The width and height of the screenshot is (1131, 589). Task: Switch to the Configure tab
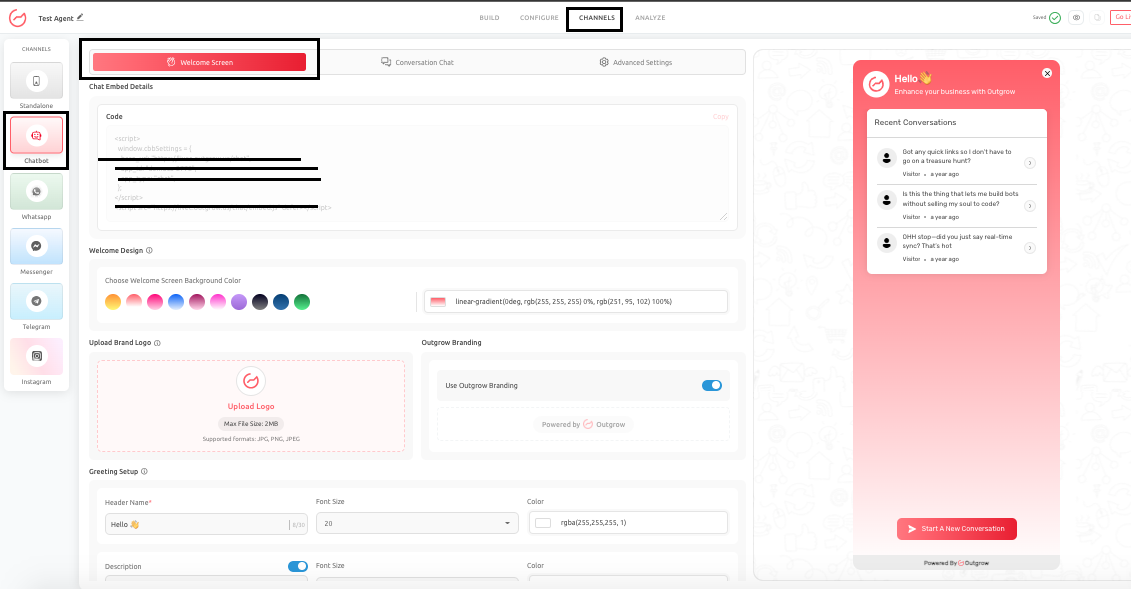click(539, 18)
